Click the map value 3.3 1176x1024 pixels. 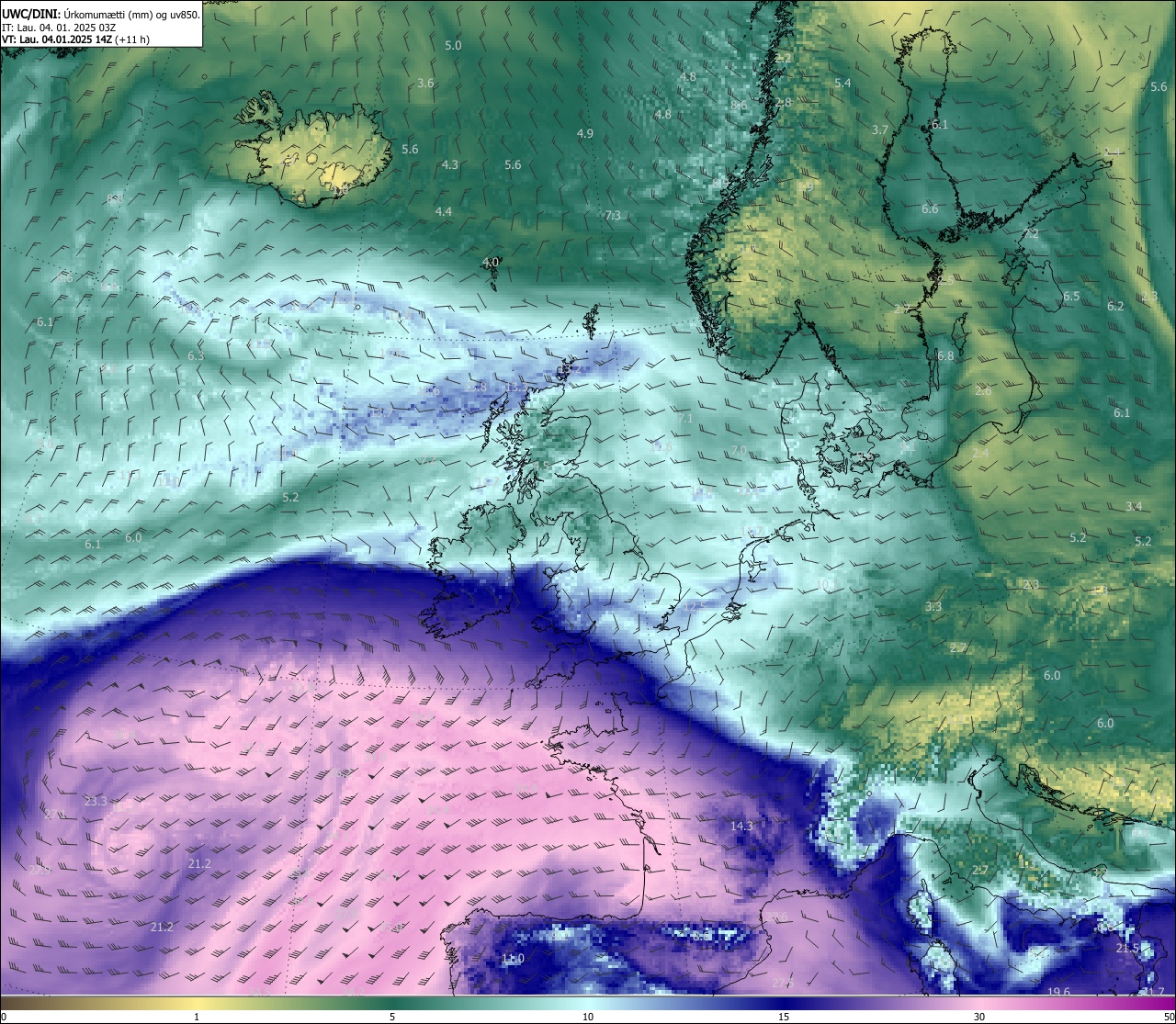pyautogui.click(x=933, y=606)
